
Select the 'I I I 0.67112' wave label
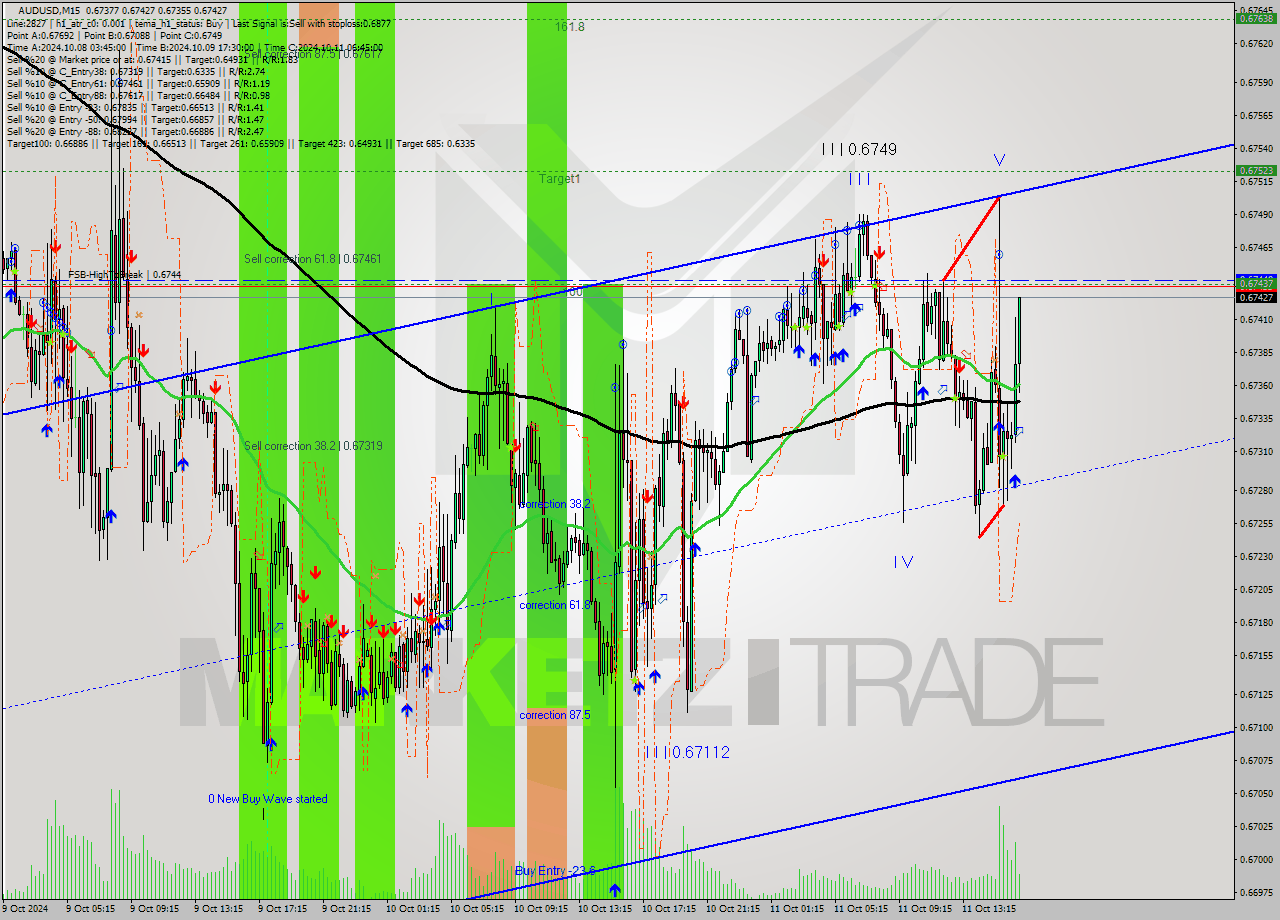(687, 752)
